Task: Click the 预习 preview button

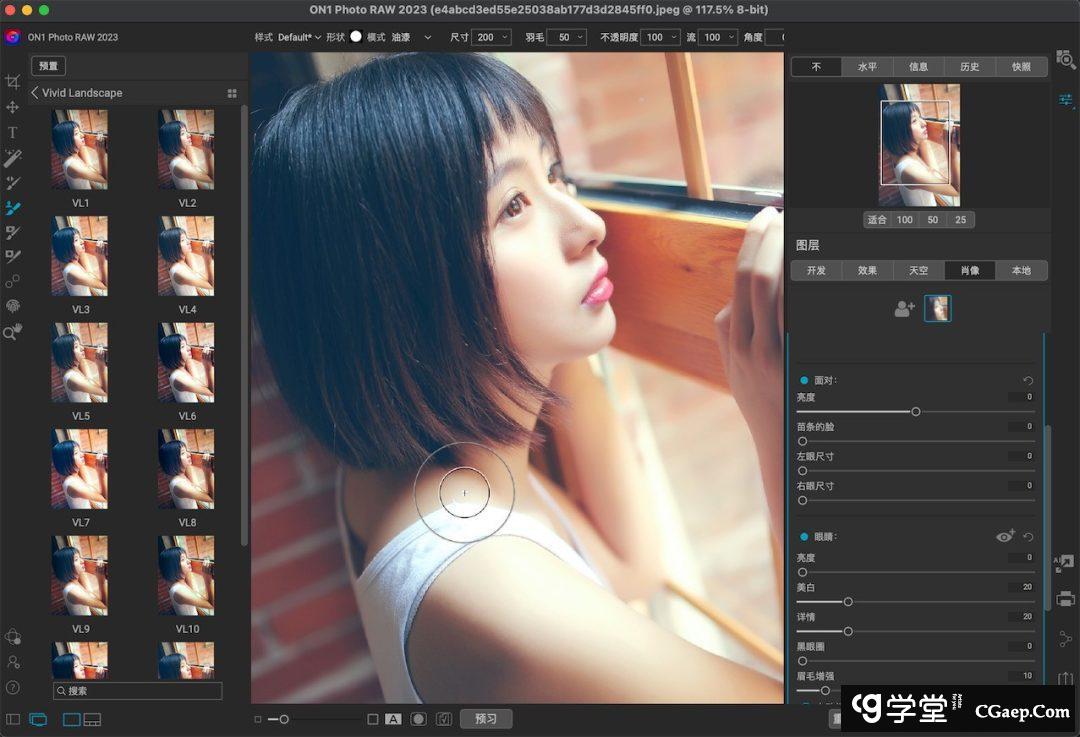Action: (486, 719)
